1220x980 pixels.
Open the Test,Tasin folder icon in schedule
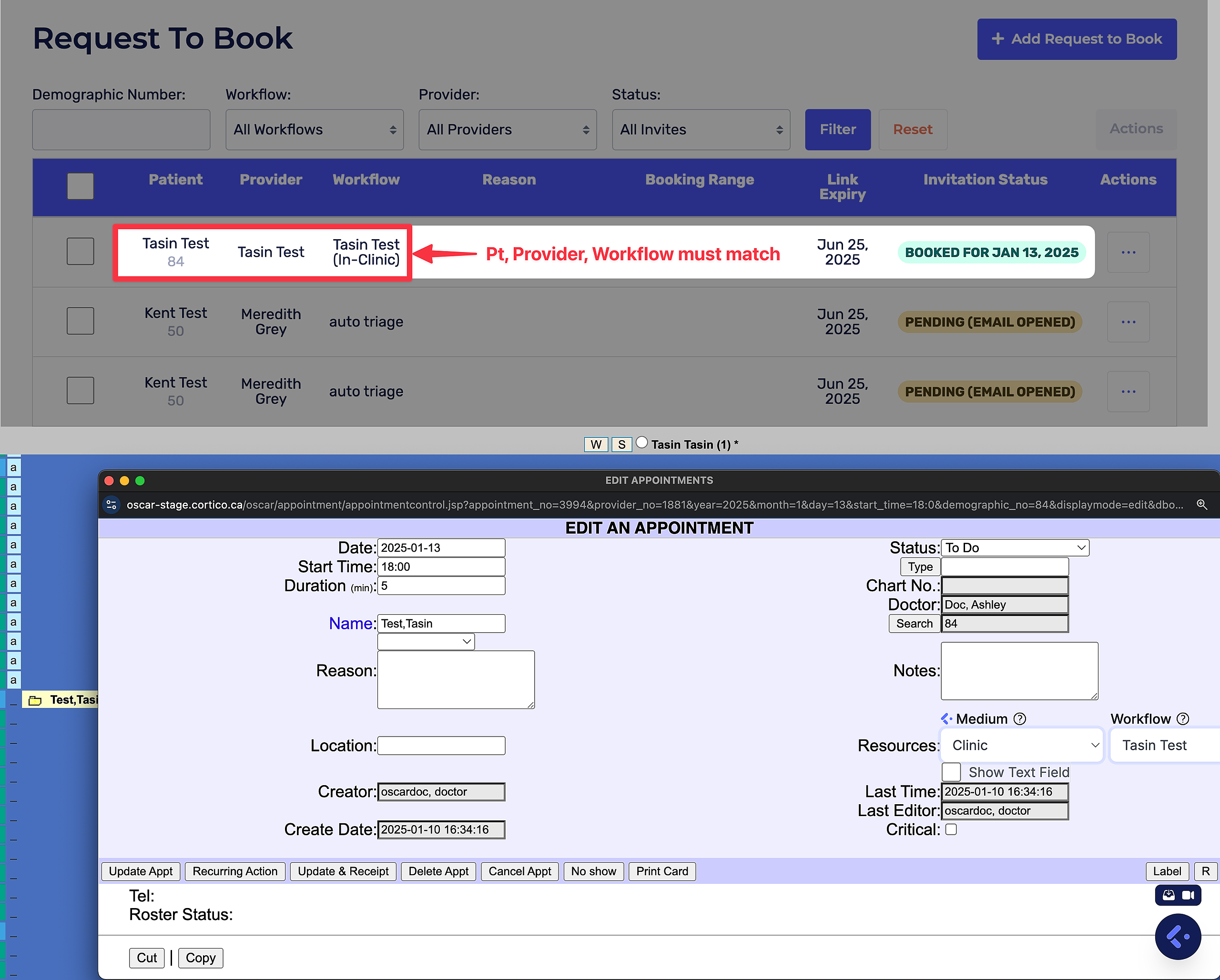pyautogui.click(x=35, y=700)
